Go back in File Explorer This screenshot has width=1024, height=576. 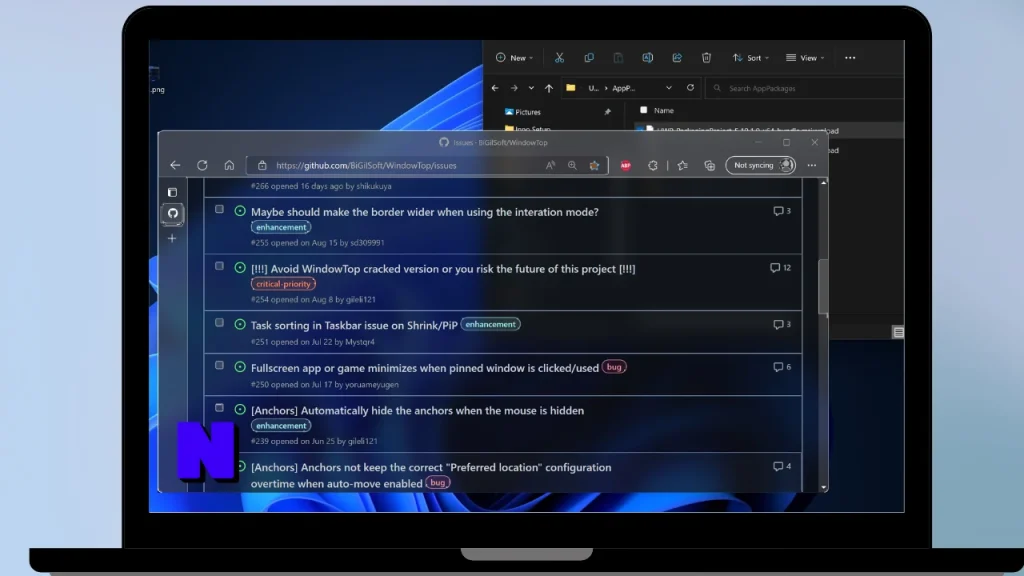495,88
